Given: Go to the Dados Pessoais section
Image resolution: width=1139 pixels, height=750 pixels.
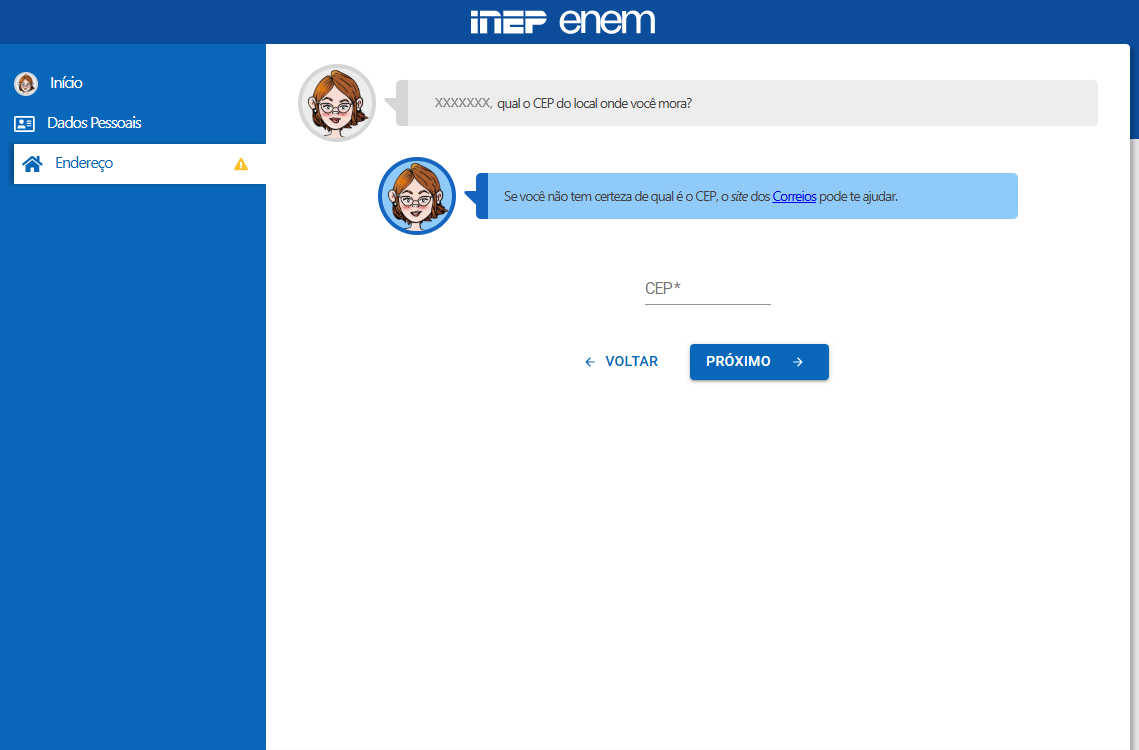Looking at the screenshot, I should (94, 123).
